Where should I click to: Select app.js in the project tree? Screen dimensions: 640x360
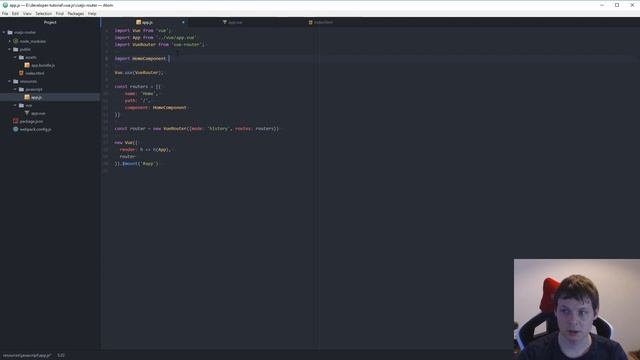click(x=36, y=97)
